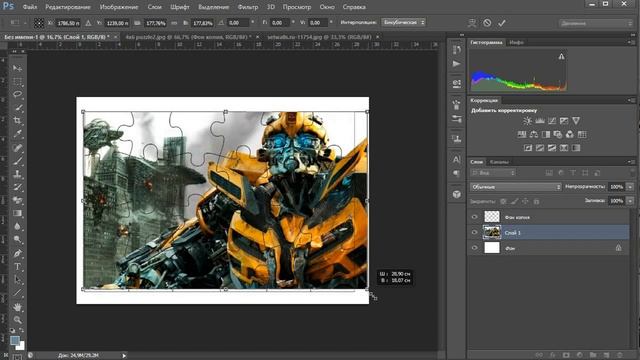Open the opacity slider dropdown

tap(630, 187)
